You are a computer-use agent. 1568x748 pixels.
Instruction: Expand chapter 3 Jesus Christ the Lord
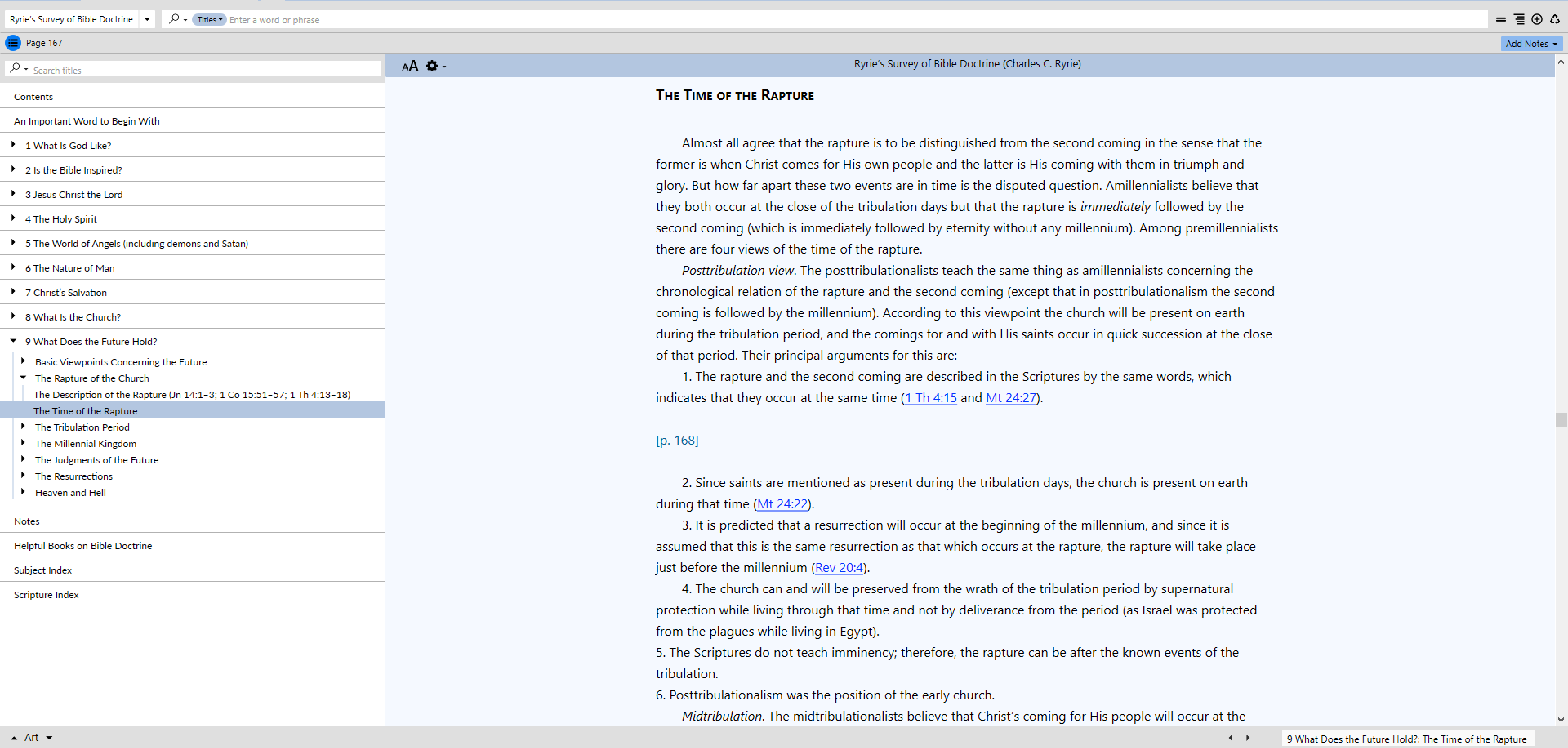[13, 194]
